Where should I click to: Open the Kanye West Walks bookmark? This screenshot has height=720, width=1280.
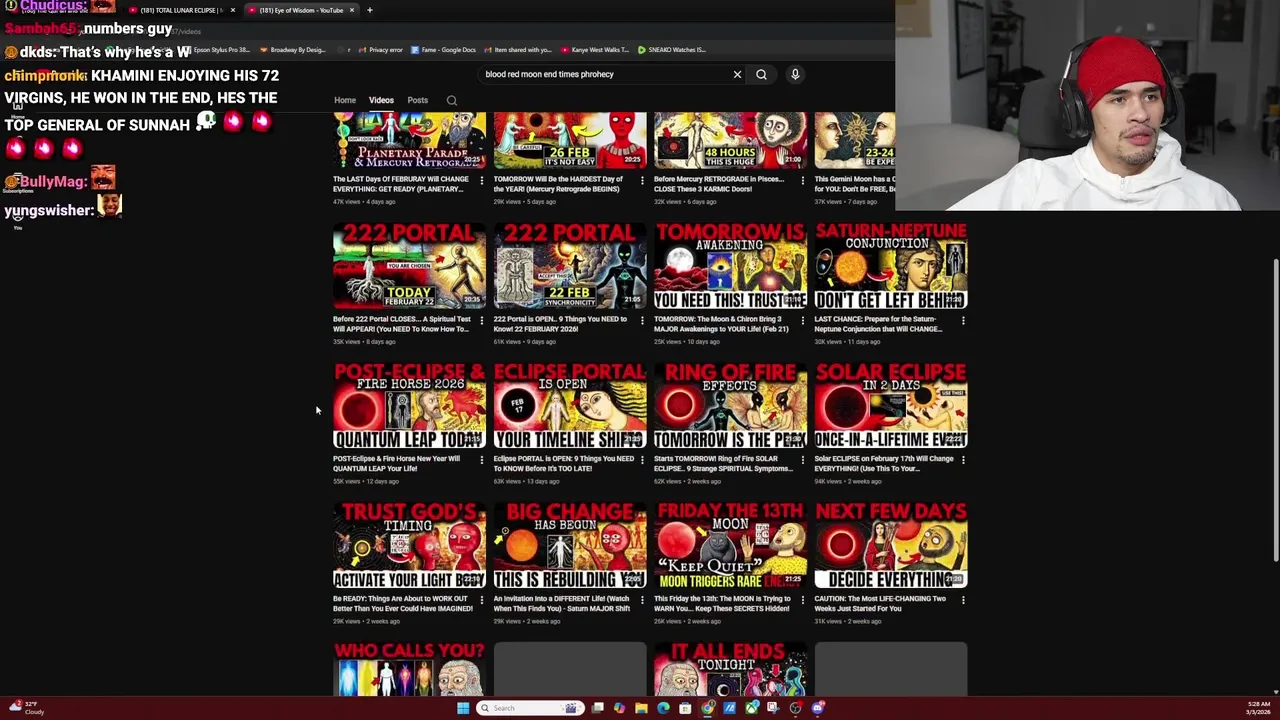click(x=595, y=49)
